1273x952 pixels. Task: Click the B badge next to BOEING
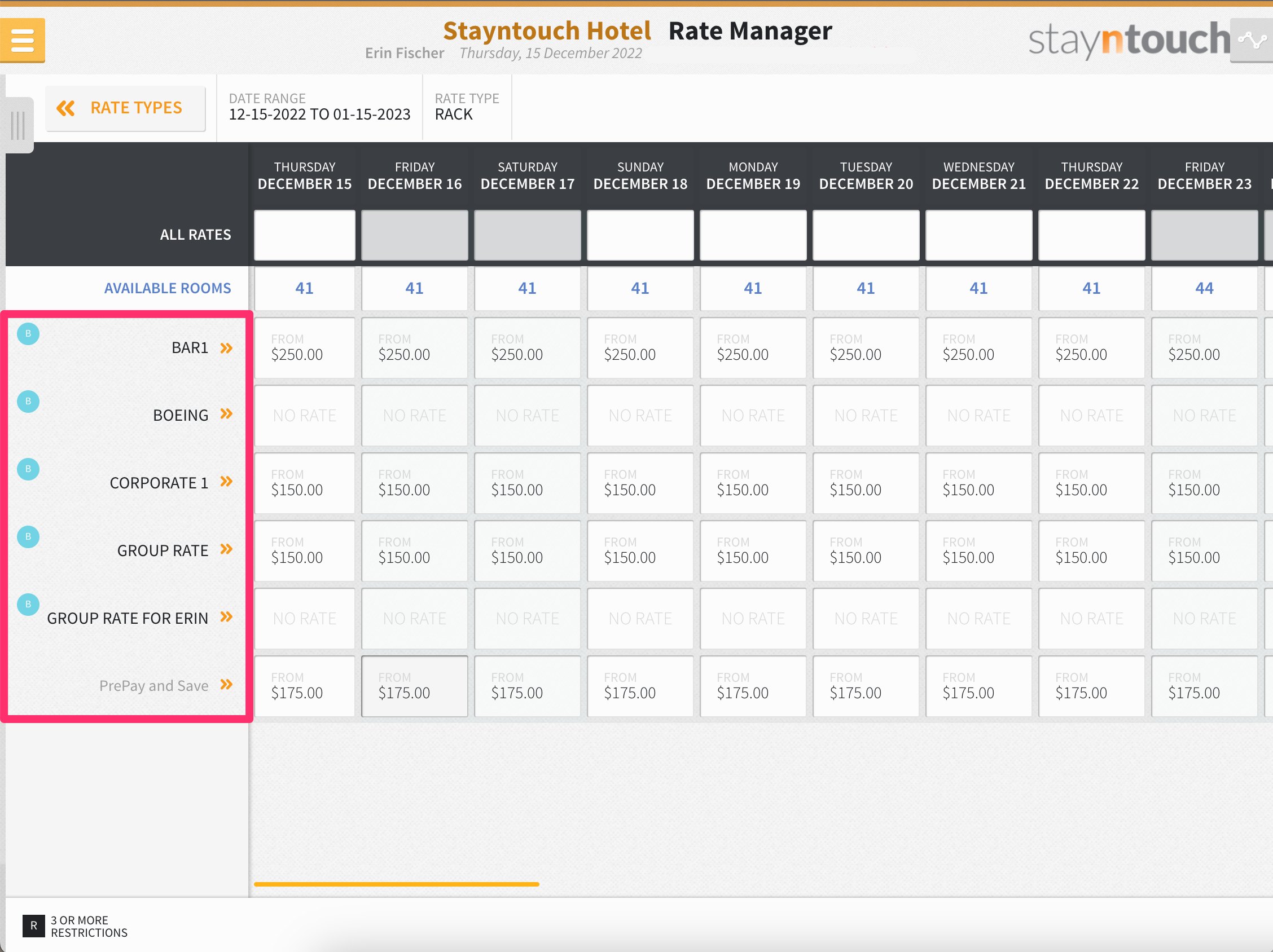click(28, 402)
